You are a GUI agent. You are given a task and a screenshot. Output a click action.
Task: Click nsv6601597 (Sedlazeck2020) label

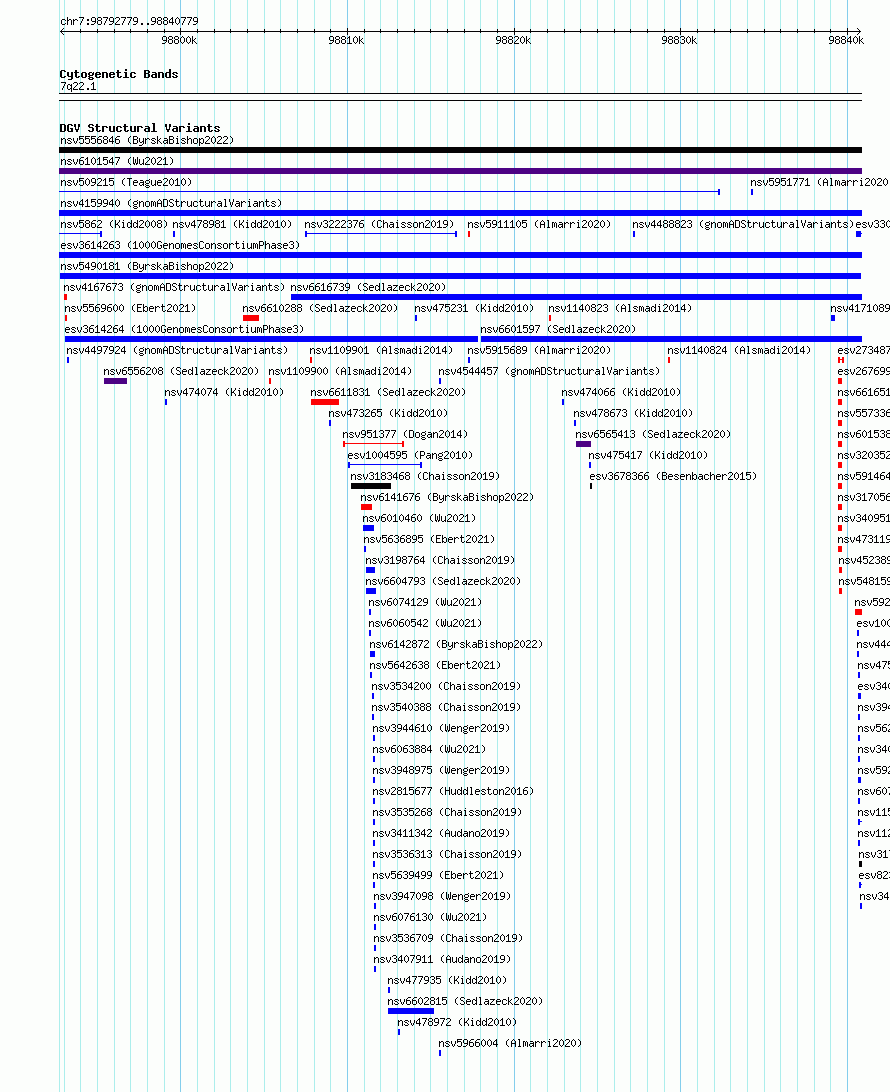(558, 329)
